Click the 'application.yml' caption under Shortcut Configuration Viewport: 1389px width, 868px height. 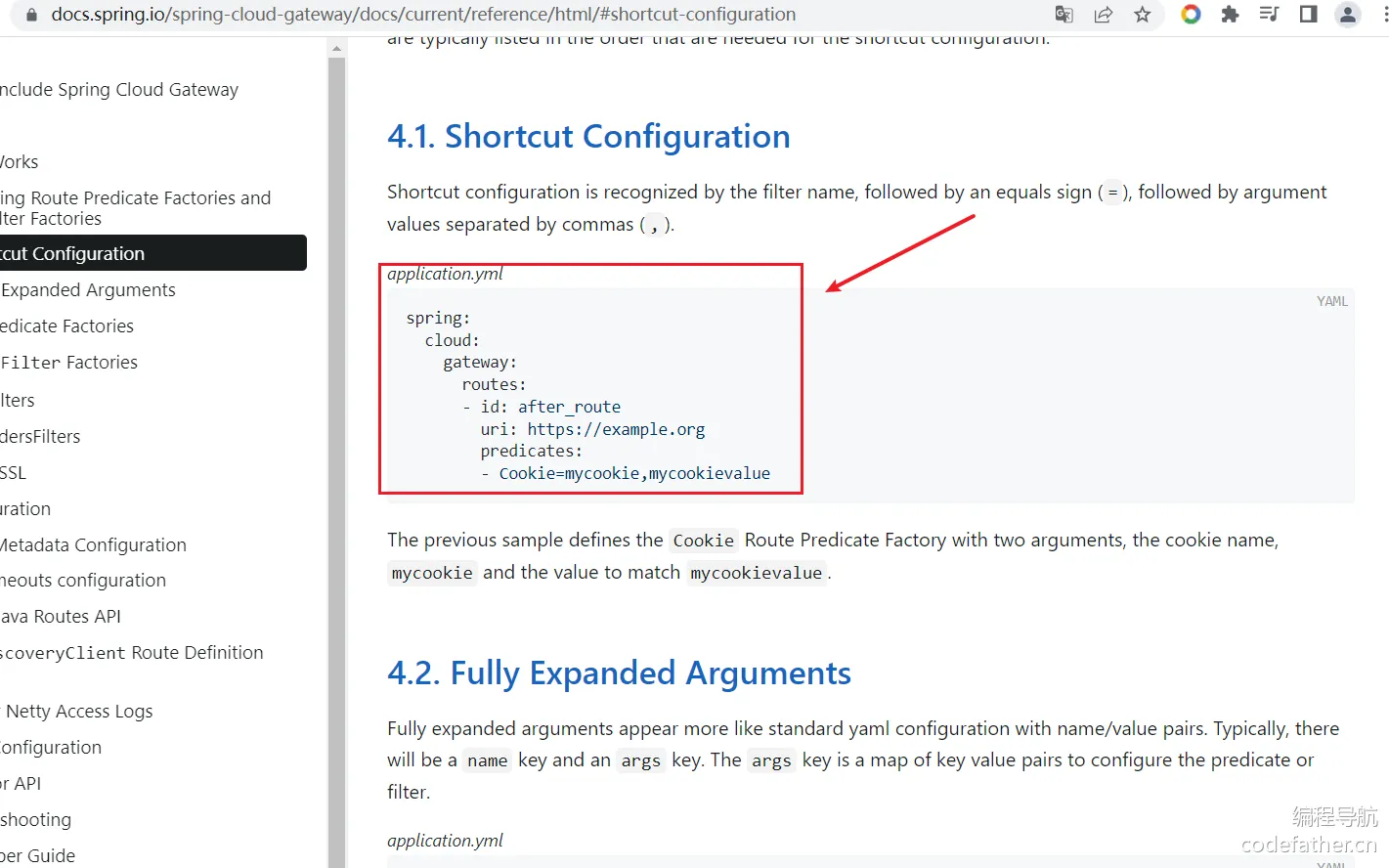click(x=445, y=275)
